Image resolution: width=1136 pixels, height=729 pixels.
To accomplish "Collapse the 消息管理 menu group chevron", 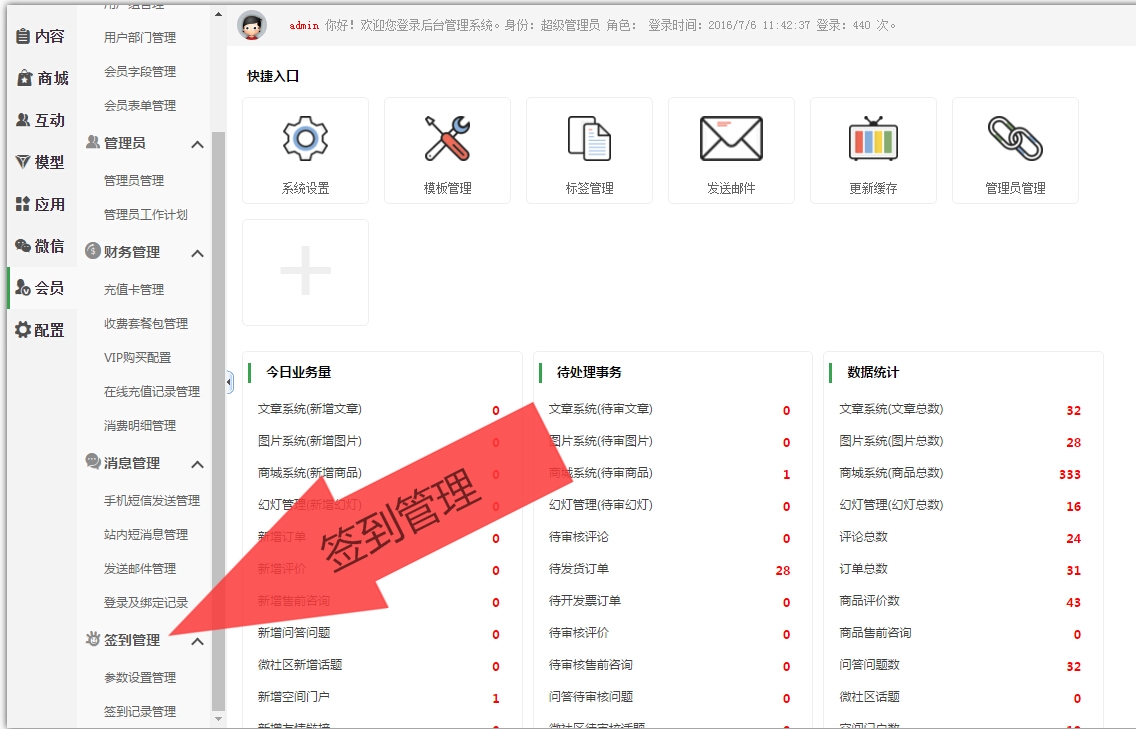I will tap(197, 464).
